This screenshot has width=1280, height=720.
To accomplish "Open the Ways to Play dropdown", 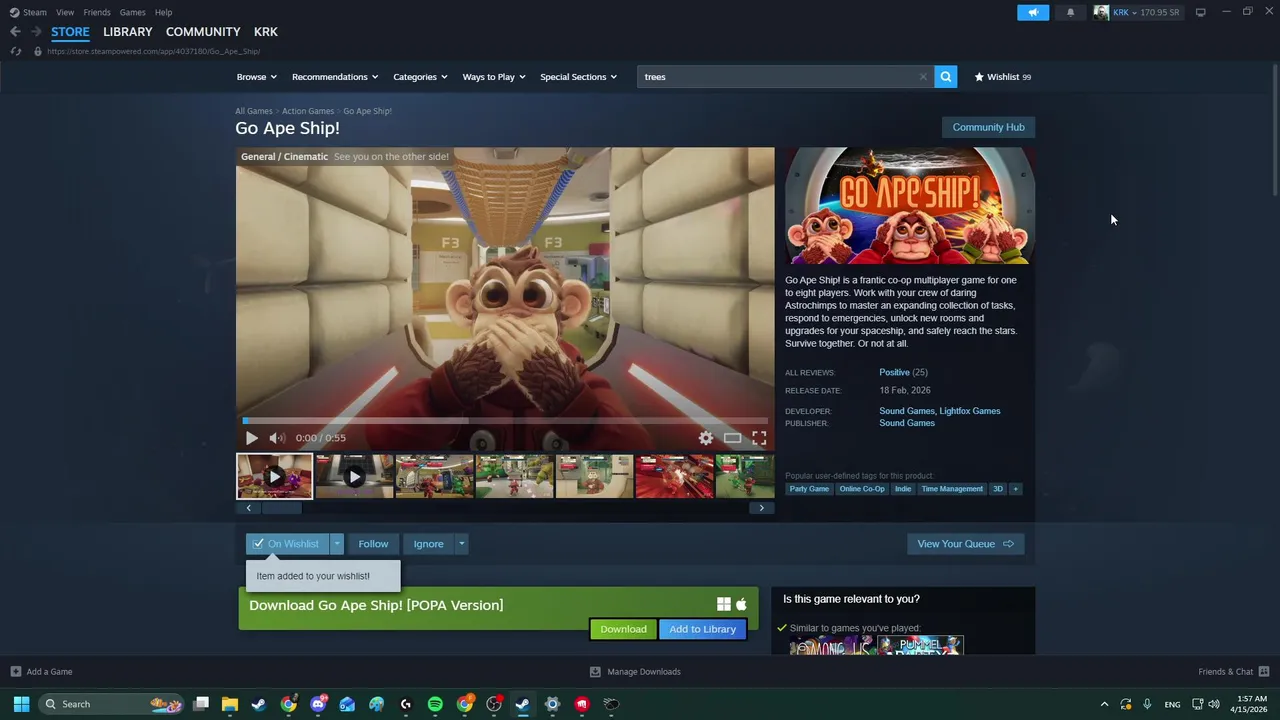I will coord(494,77).
